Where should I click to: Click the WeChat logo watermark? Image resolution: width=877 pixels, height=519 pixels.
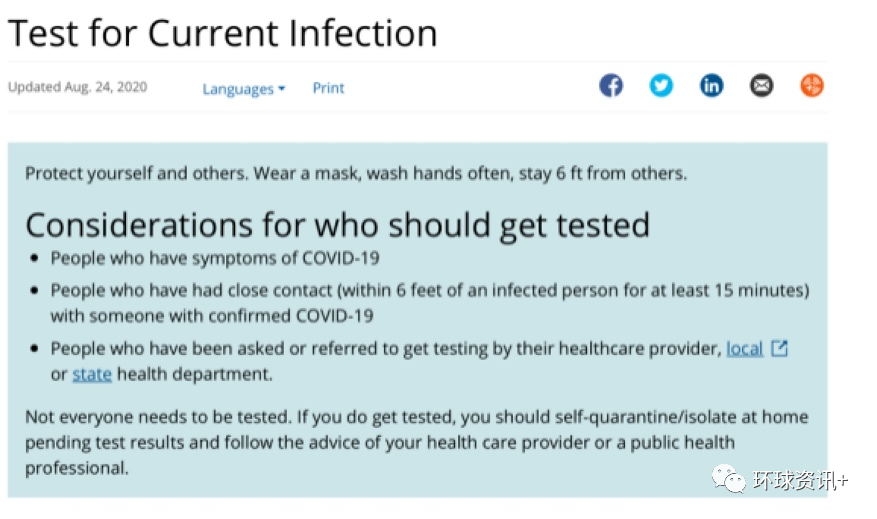pos(728,481)
